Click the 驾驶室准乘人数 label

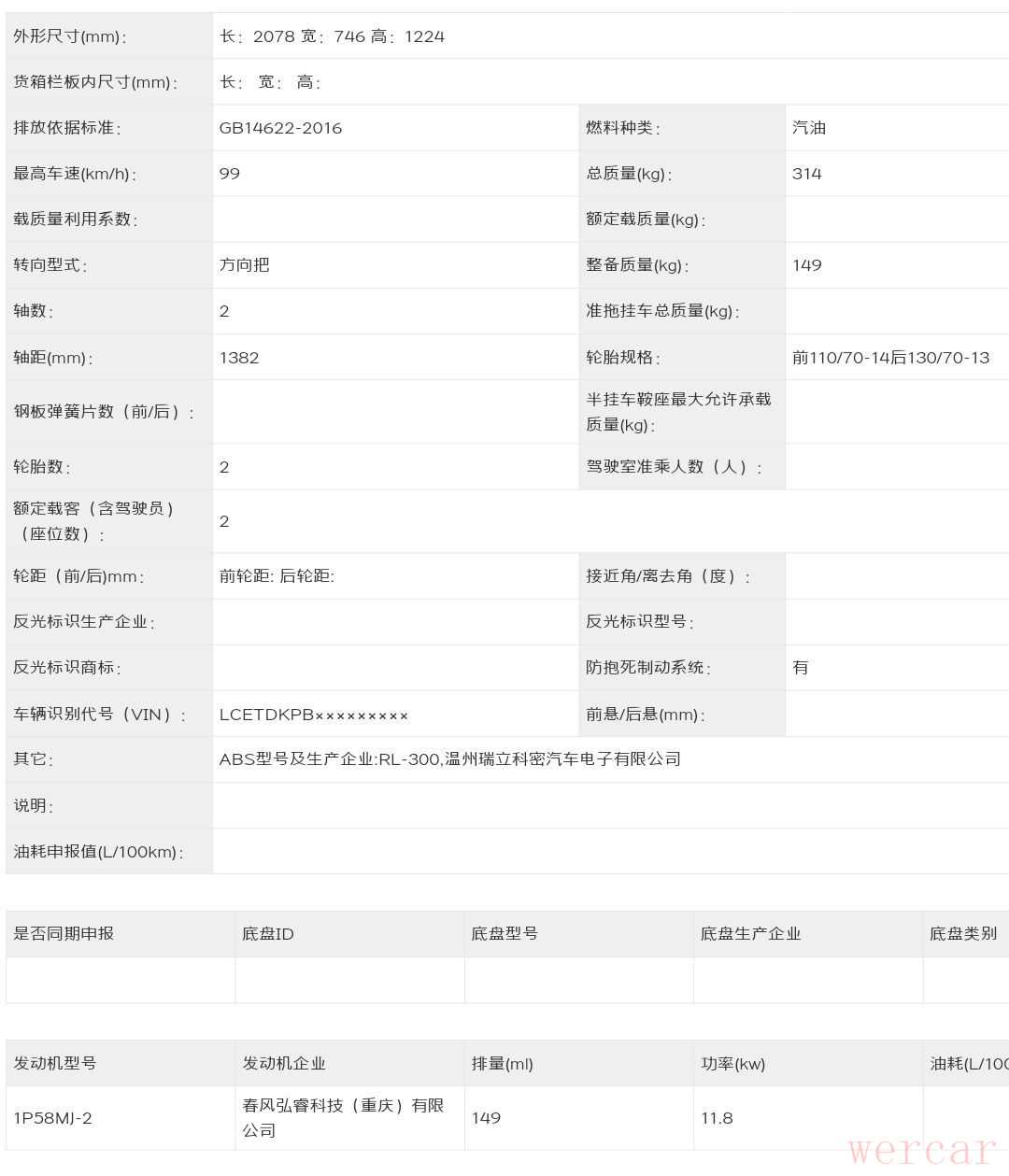click(674, 467)
